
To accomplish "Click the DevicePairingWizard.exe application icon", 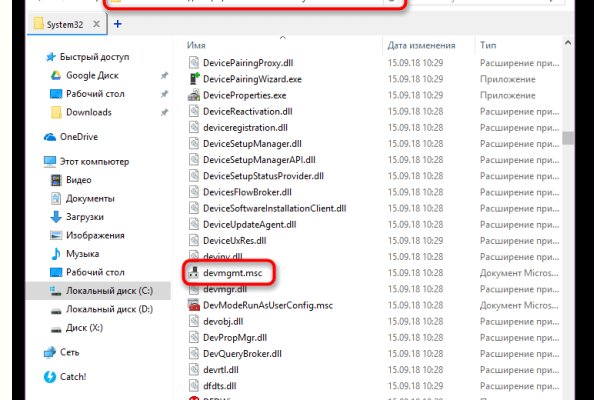I will [195, 79].
